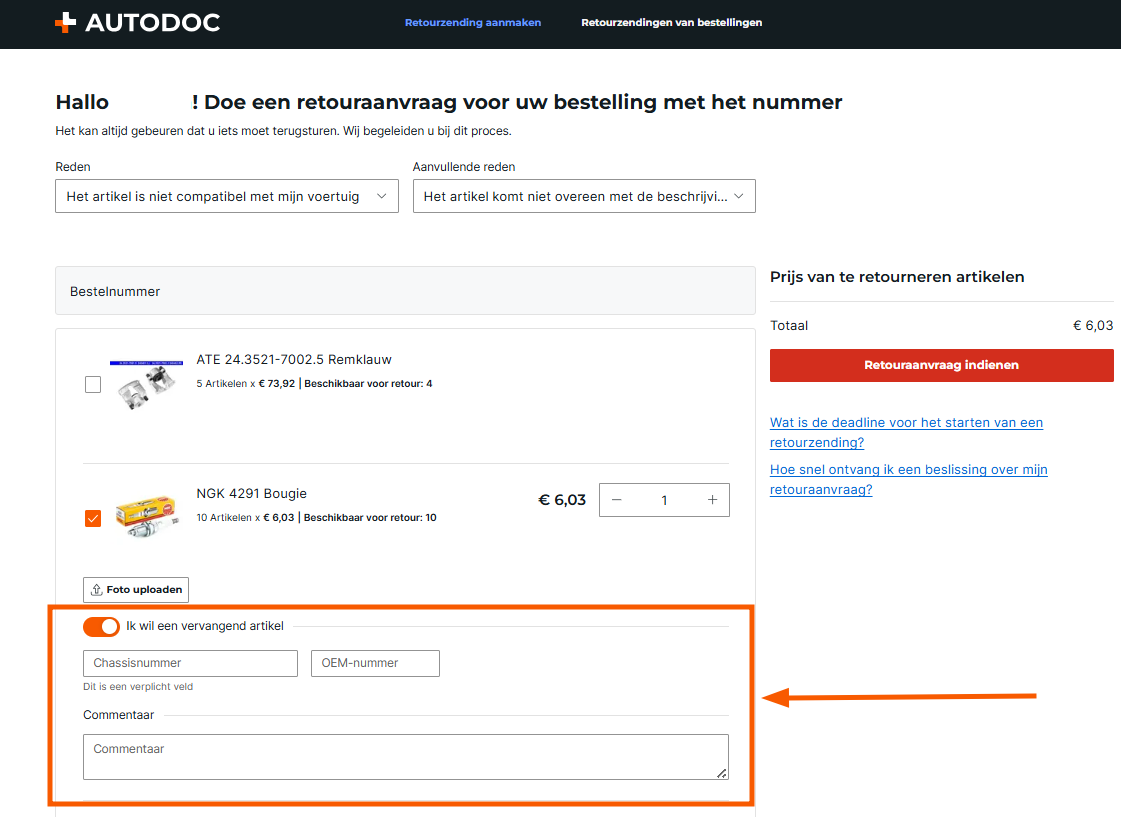
Task: Check the ATE Remklauw checkbox
Action: click(x=93, y=384)
